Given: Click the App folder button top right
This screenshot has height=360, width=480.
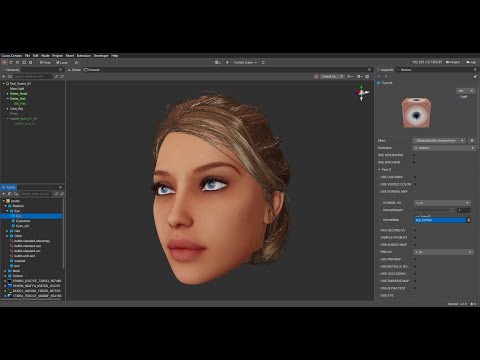Looking at the screenshot, I should (x=471, y=62).
